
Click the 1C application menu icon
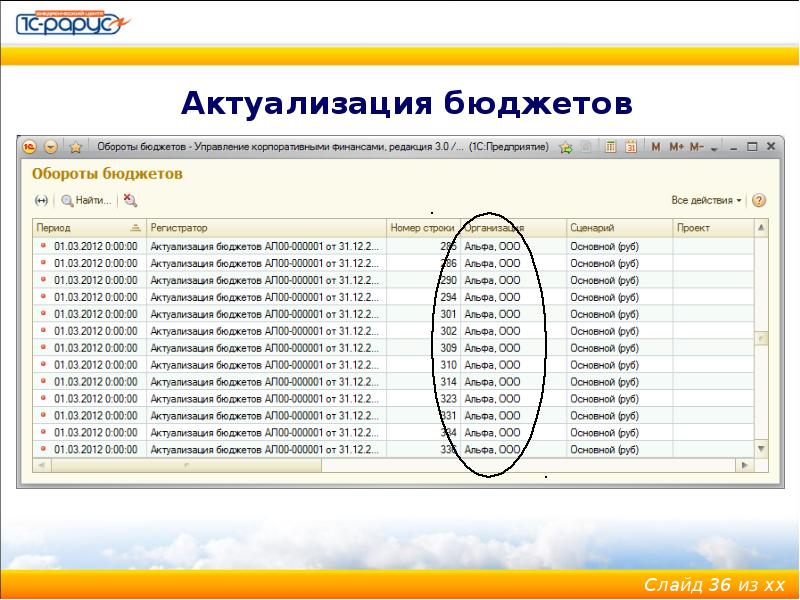29,147
